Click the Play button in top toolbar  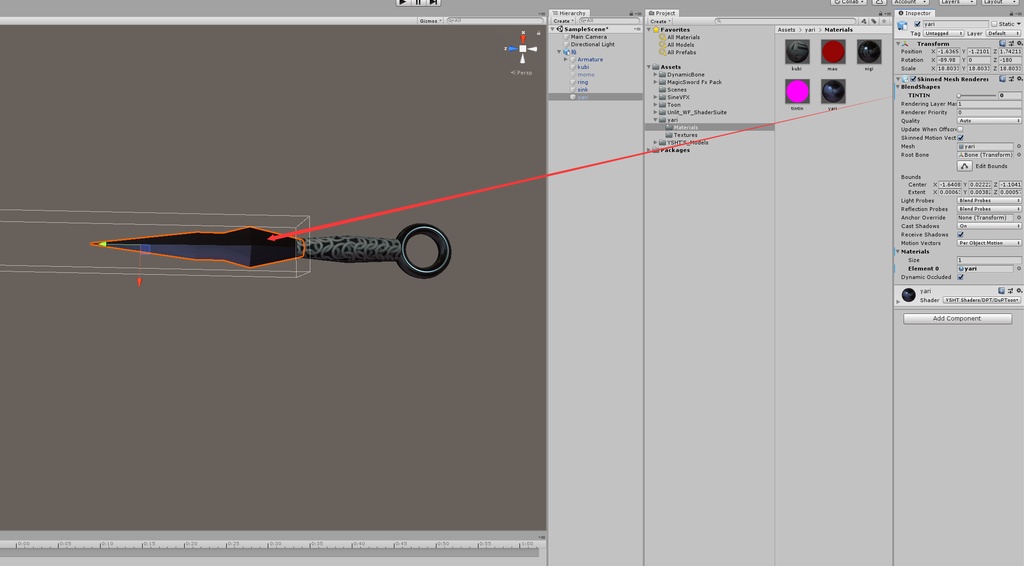[x=403, y=3]
